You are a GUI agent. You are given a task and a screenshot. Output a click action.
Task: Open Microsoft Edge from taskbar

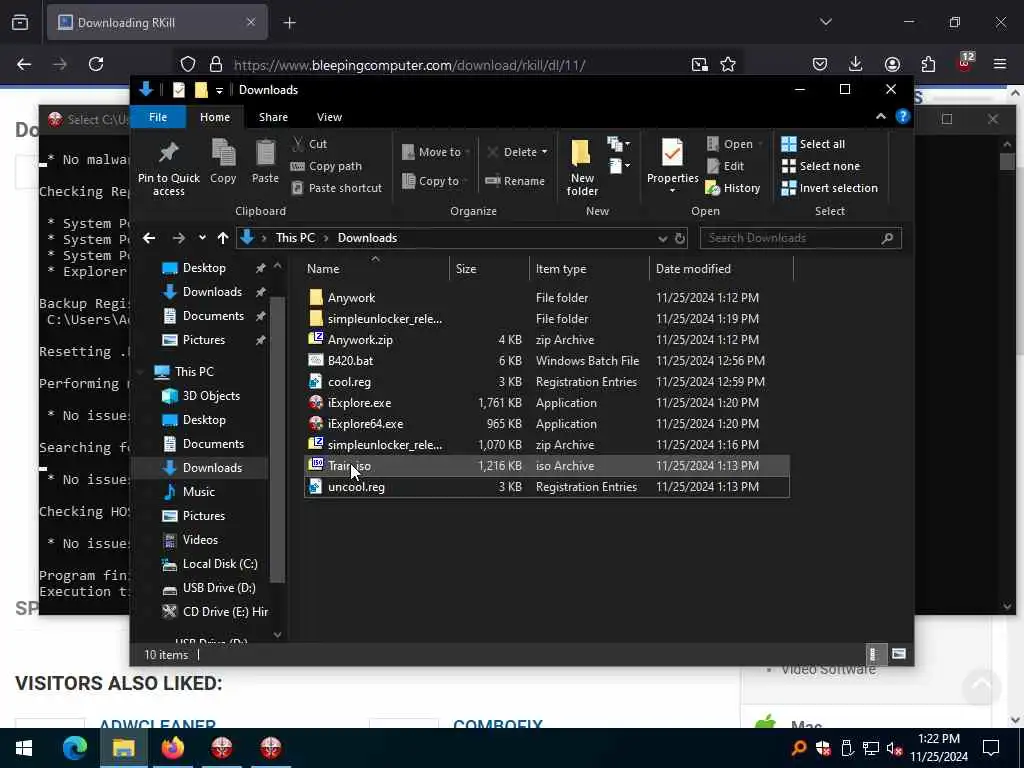tap(74, 748)
